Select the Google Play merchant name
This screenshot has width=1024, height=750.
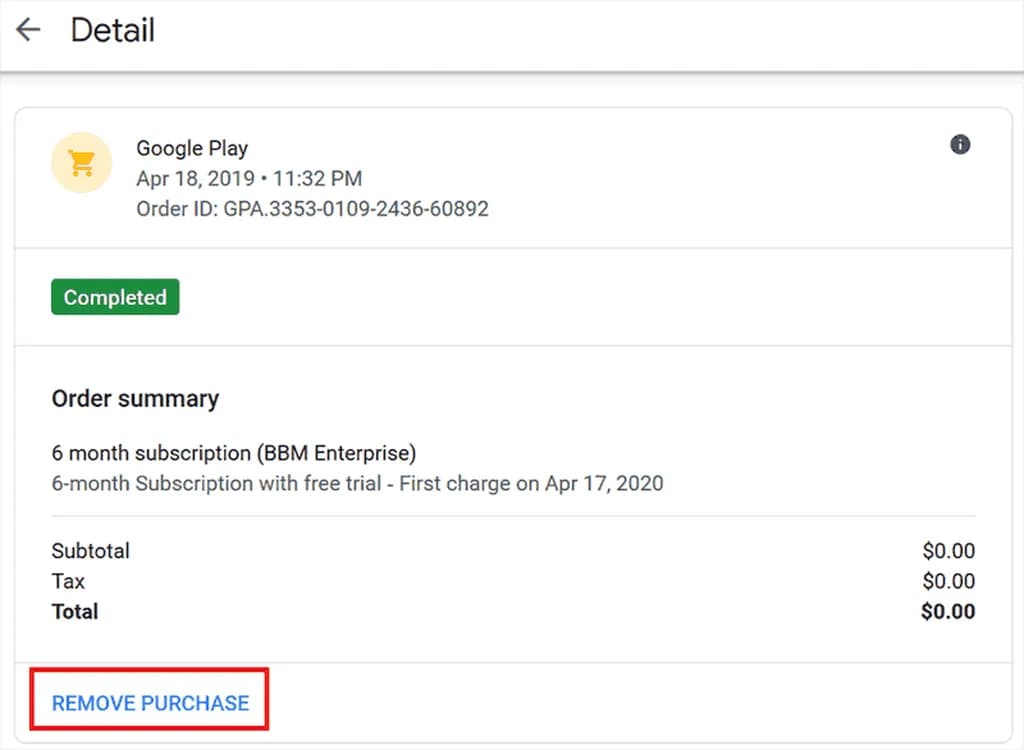(x=192, y=148)
